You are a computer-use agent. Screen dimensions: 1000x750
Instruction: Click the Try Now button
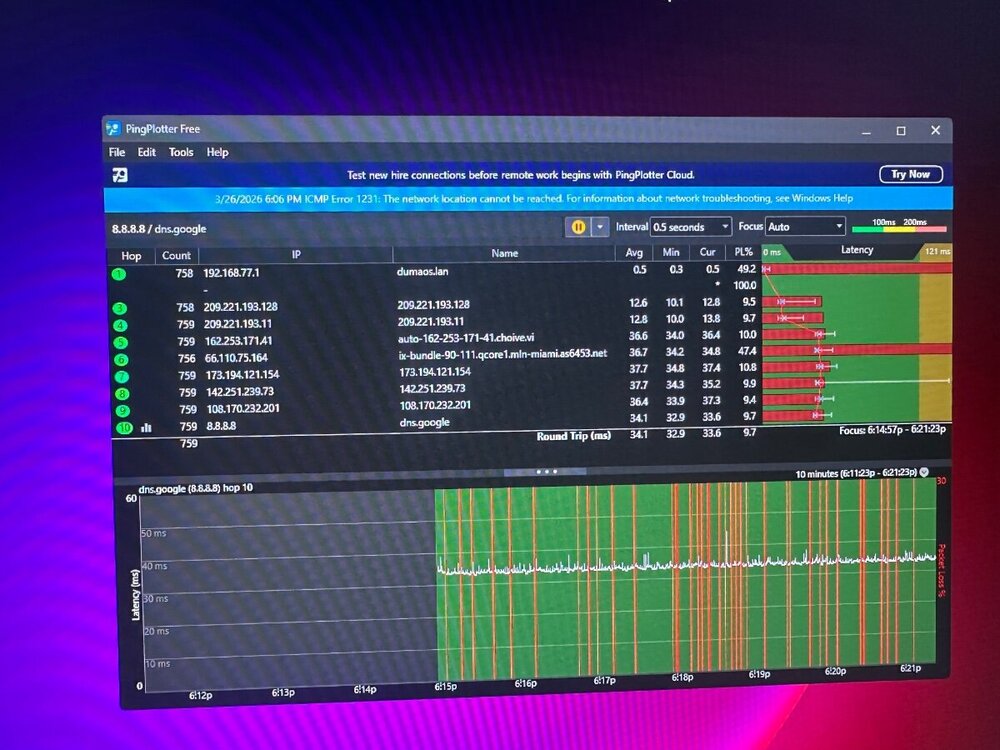tap(910, 174)
